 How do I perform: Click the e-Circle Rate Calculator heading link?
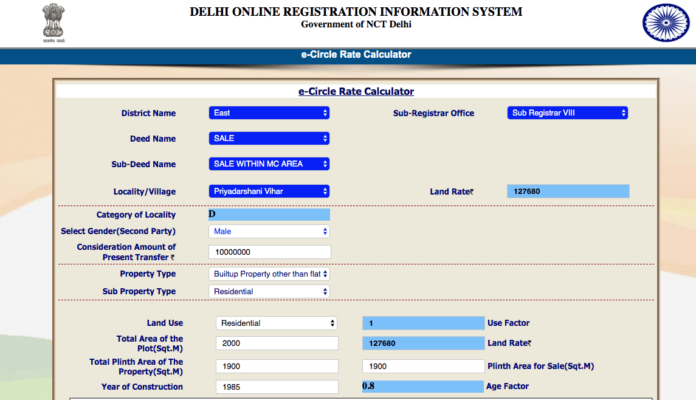pyautogui.click(x=356, y=91)
